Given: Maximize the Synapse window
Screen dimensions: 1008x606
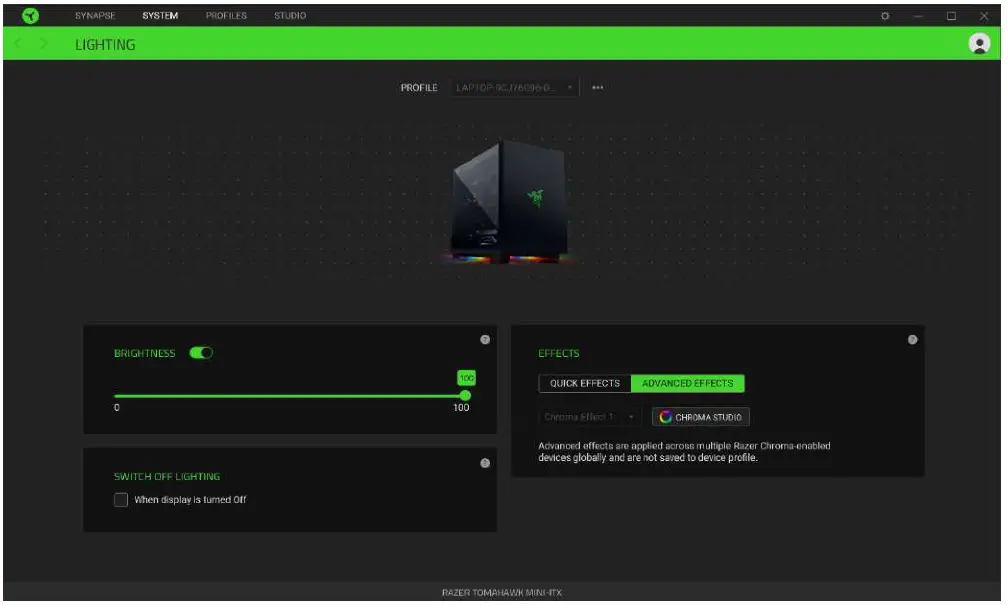Looking at the screenshot, I should tap(951, 16).
